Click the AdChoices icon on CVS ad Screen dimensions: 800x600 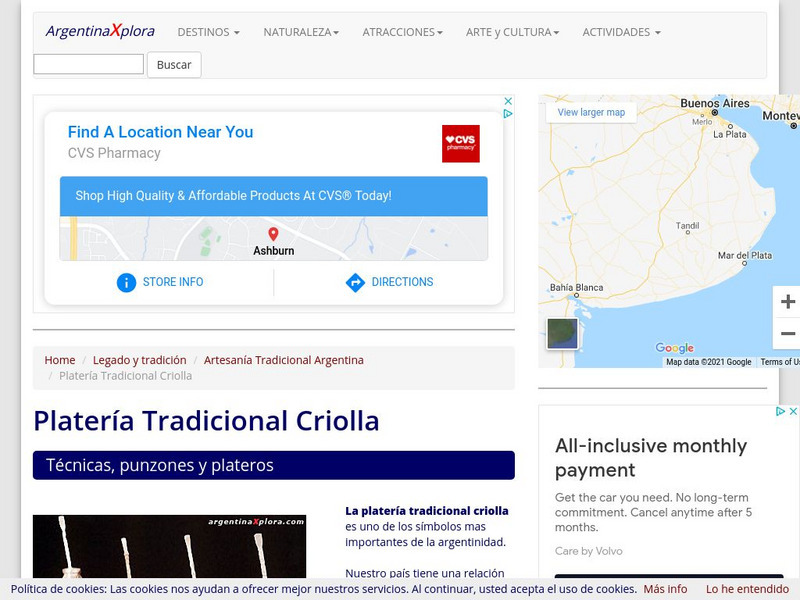(x=508, y=114)
